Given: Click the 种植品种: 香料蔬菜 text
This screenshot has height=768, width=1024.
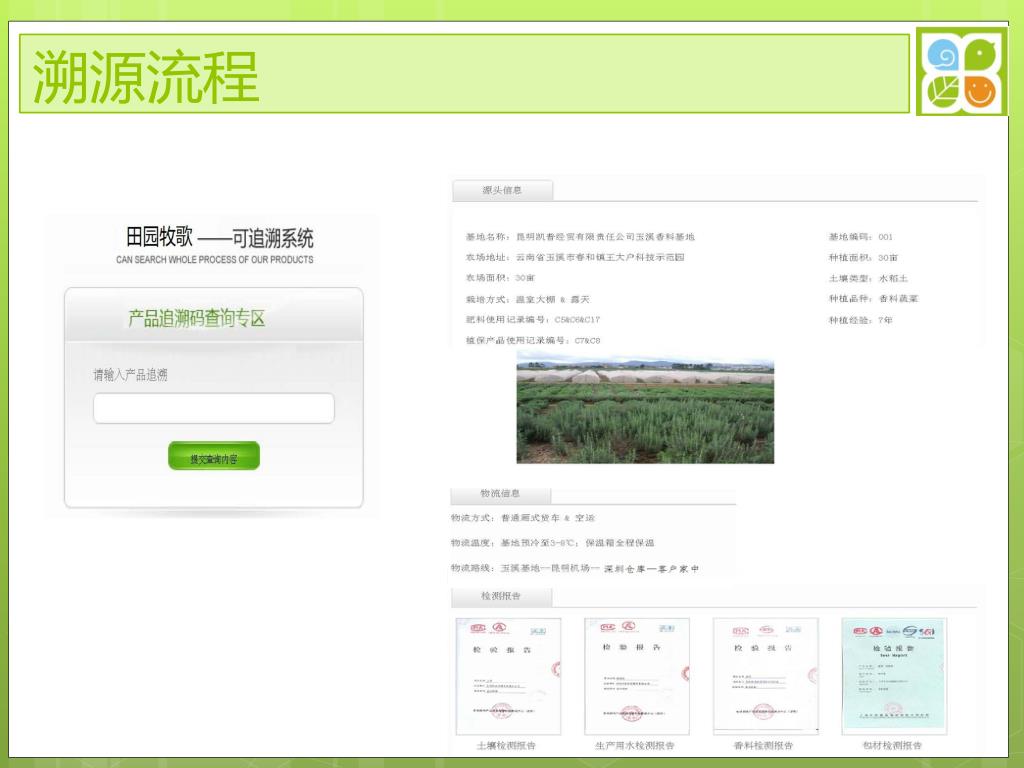Looking at the screenshot, I should point(873,299).
